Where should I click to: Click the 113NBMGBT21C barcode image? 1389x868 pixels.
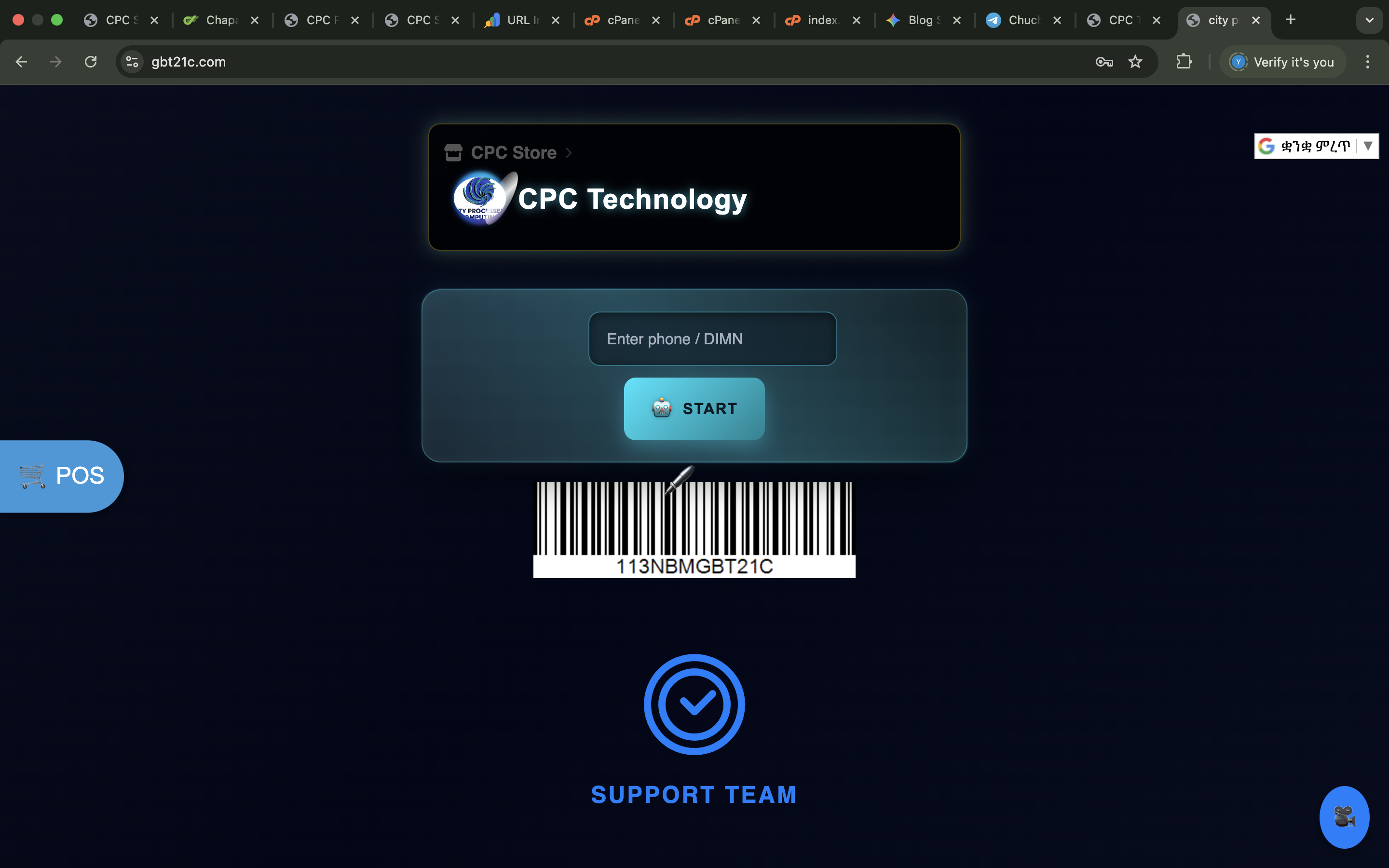(694, 529)
